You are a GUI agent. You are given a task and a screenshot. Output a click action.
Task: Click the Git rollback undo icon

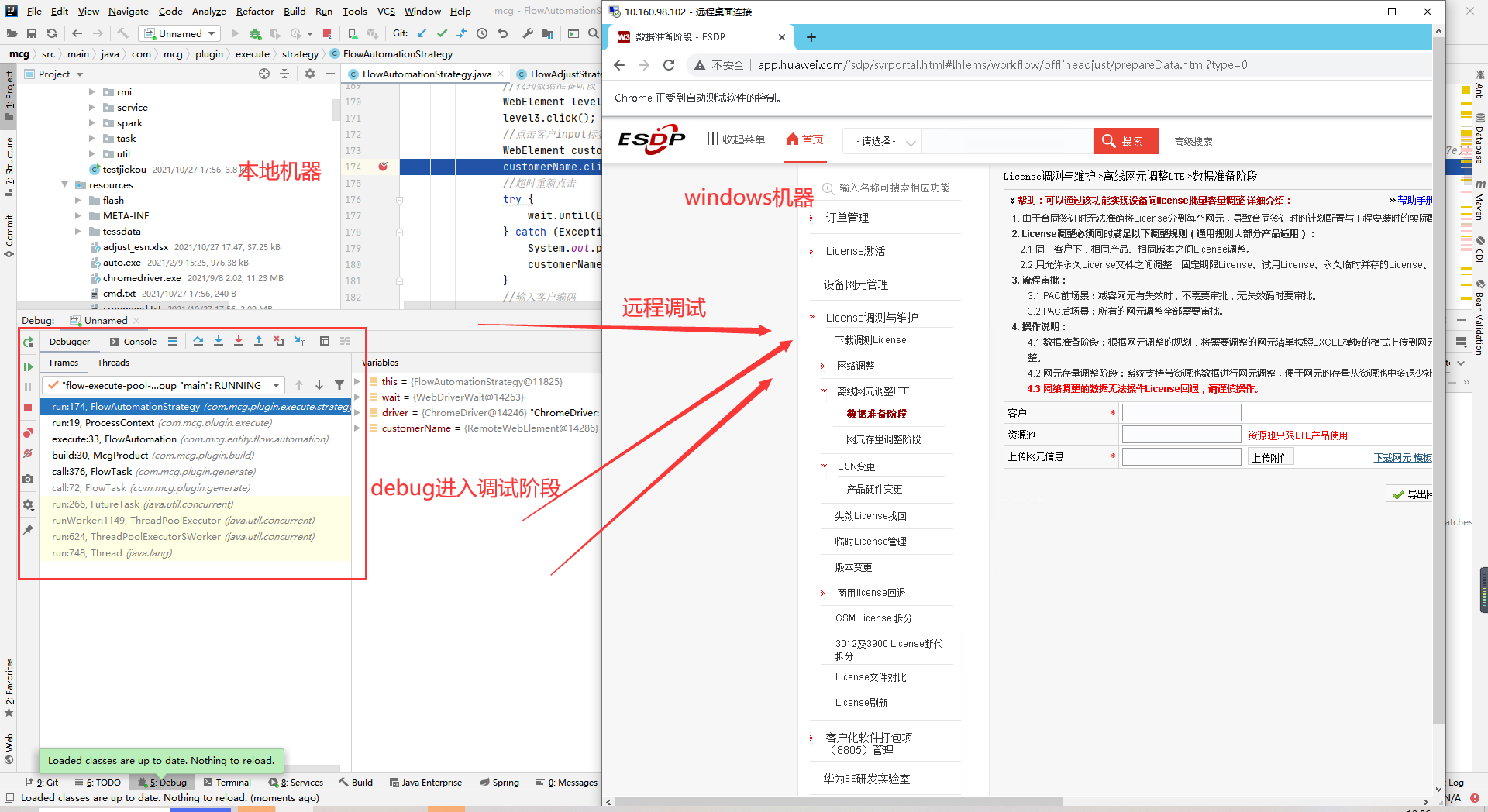point(502,33)
